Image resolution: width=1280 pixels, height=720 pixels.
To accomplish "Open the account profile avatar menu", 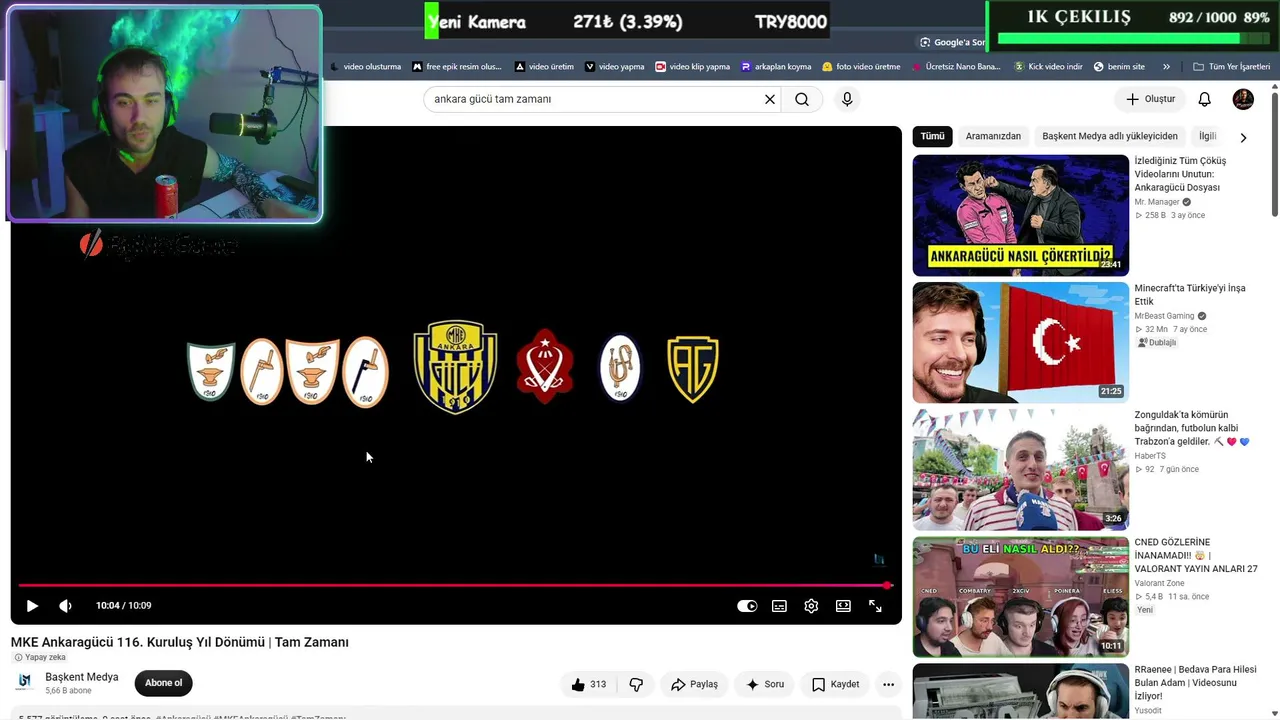I will (1243, 99).
